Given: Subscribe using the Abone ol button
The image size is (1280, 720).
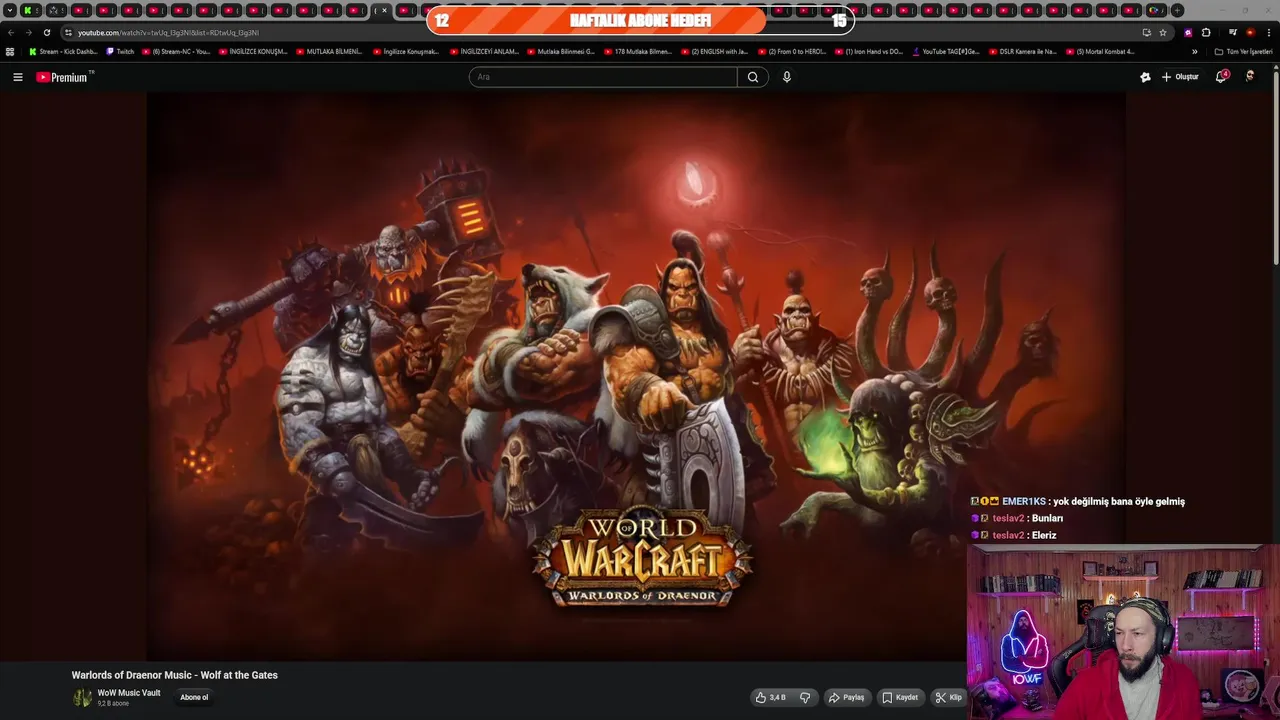Looking at the screenshot, I should click(194, 697).
